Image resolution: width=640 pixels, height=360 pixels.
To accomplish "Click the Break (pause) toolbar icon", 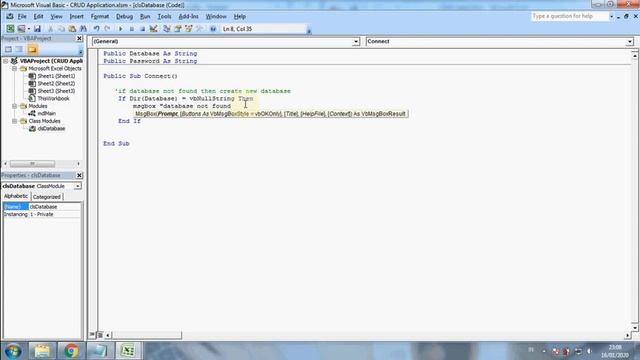I will pos(131,29).
